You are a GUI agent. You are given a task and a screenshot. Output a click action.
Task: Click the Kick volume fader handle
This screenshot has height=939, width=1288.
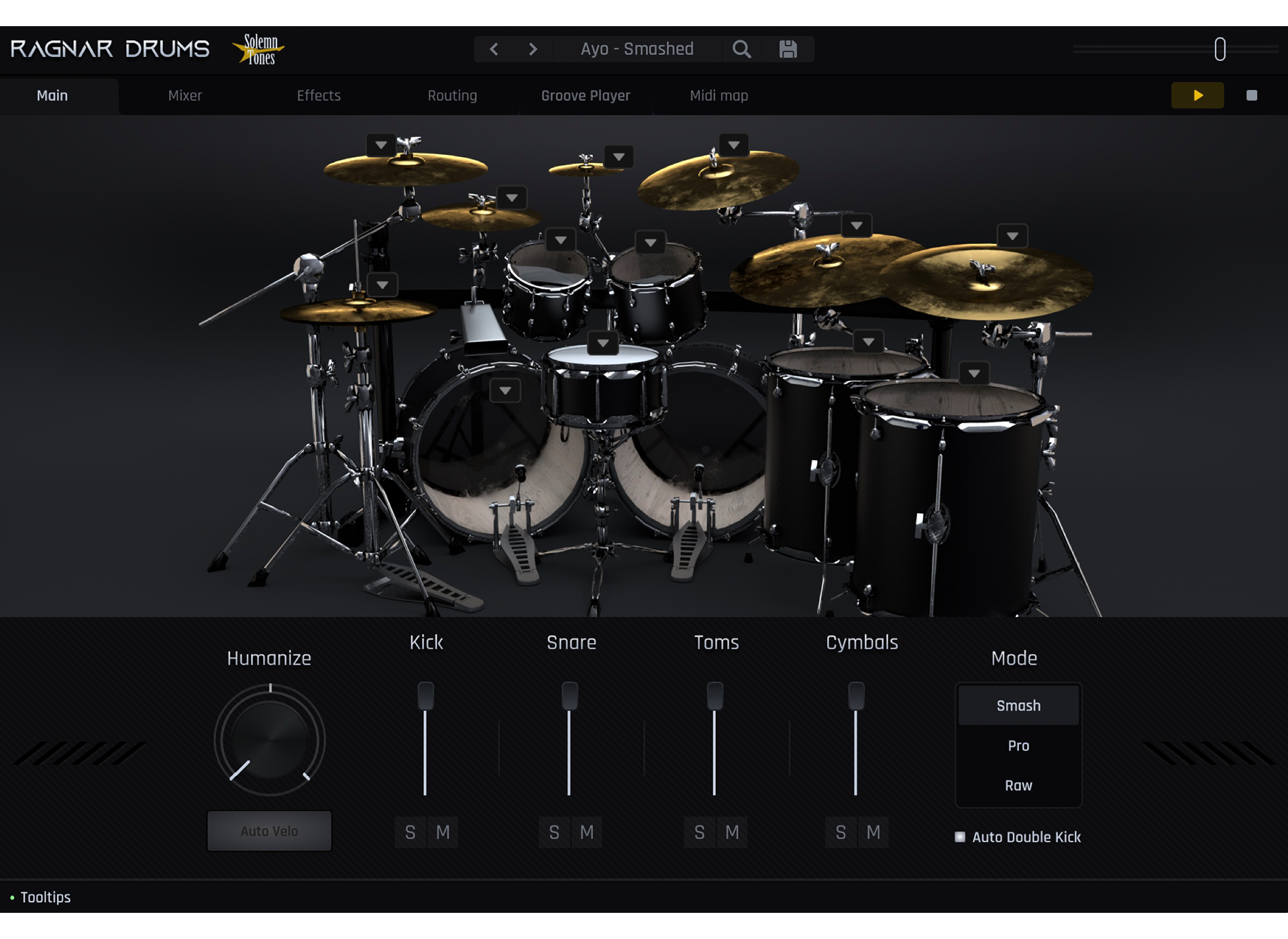pos(426,696)
